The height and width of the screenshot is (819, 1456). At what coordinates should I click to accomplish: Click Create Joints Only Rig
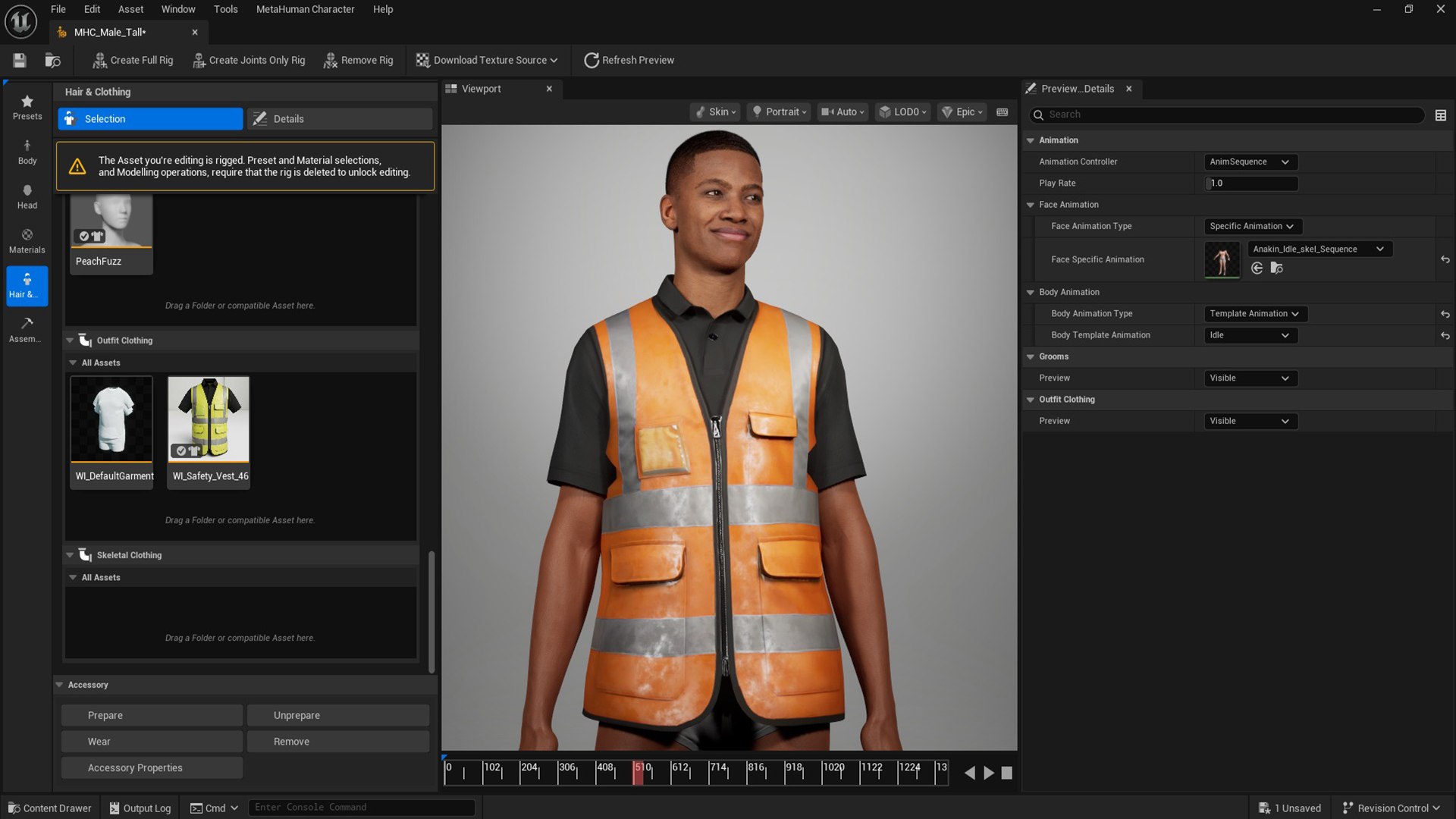click(249, 60)
